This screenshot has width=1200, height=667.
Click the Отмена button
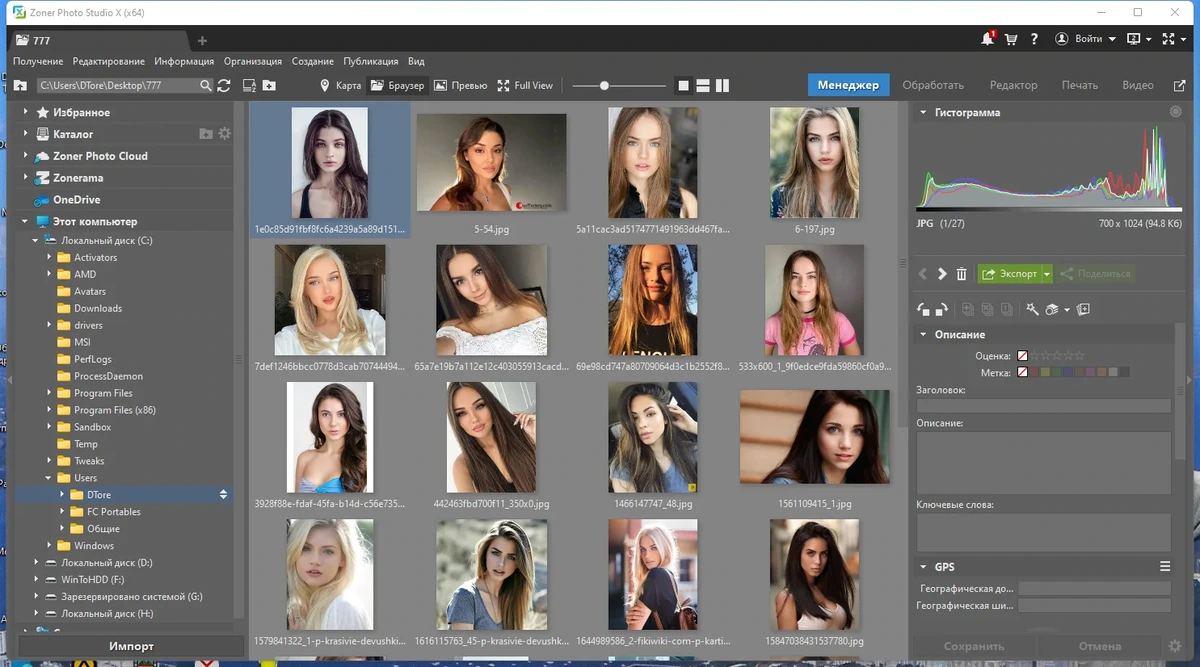point(1099,646)
